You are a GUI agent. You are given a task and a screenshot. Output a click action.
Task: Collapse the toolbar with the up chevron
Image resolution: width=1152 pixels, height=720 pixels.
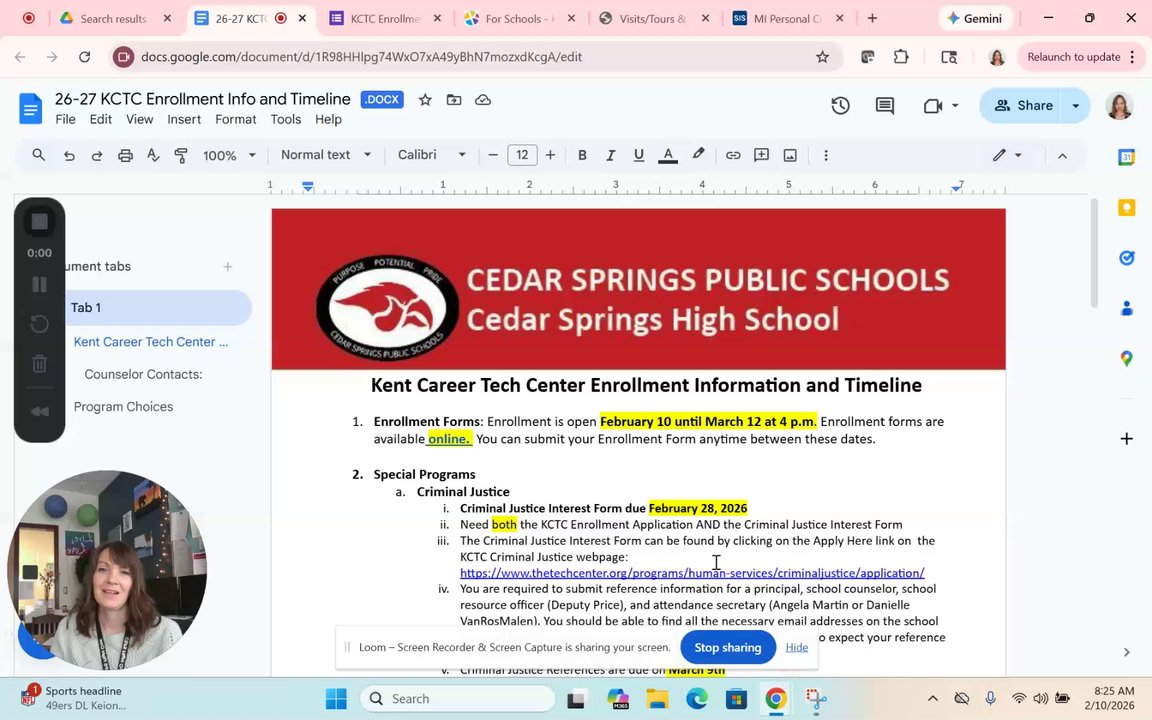1062,156
